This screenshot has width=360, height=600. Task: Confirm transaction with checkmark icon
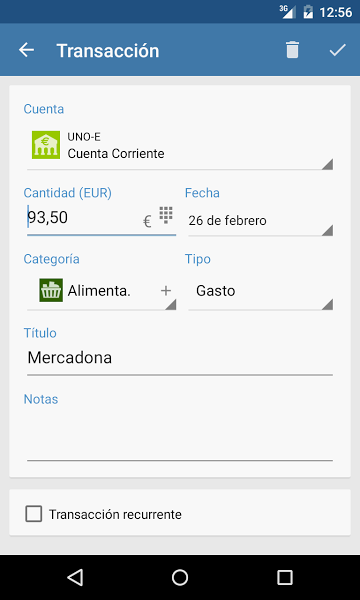(337, 50)
